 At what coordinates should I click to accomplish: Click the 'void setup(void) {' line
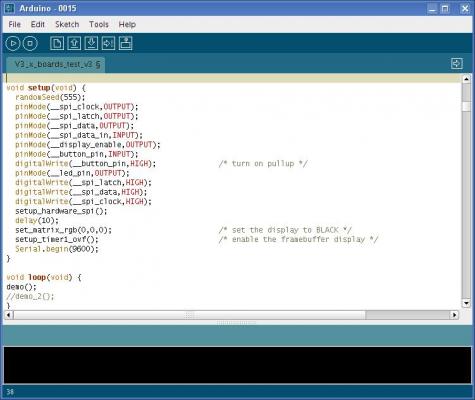pos(46,88)
